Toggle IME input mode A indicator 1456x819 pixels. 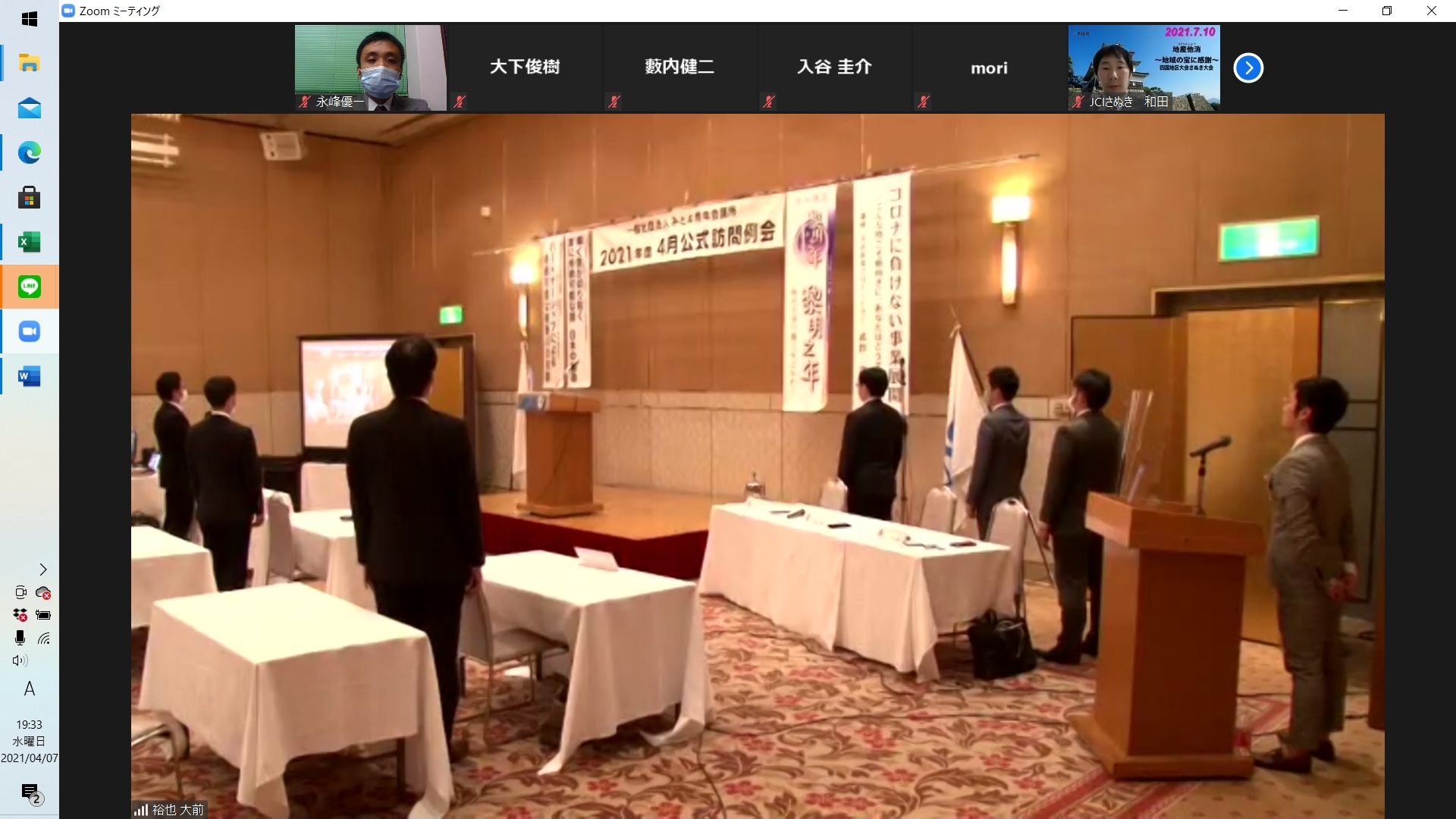pyautogui.click(x=30, y=689)
